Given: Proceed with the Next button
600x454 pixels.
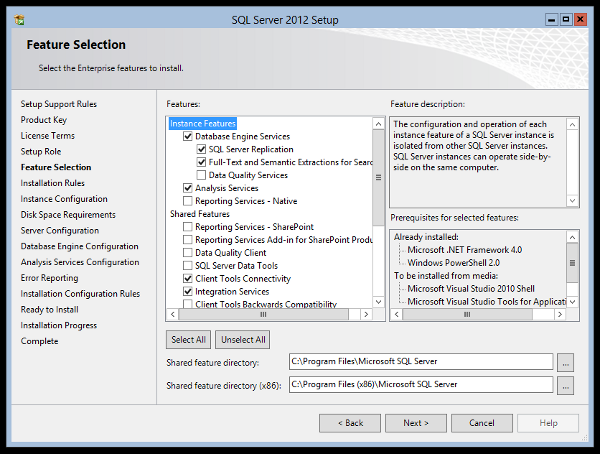Looking at the screenshot, I should [x=416, y=423].
